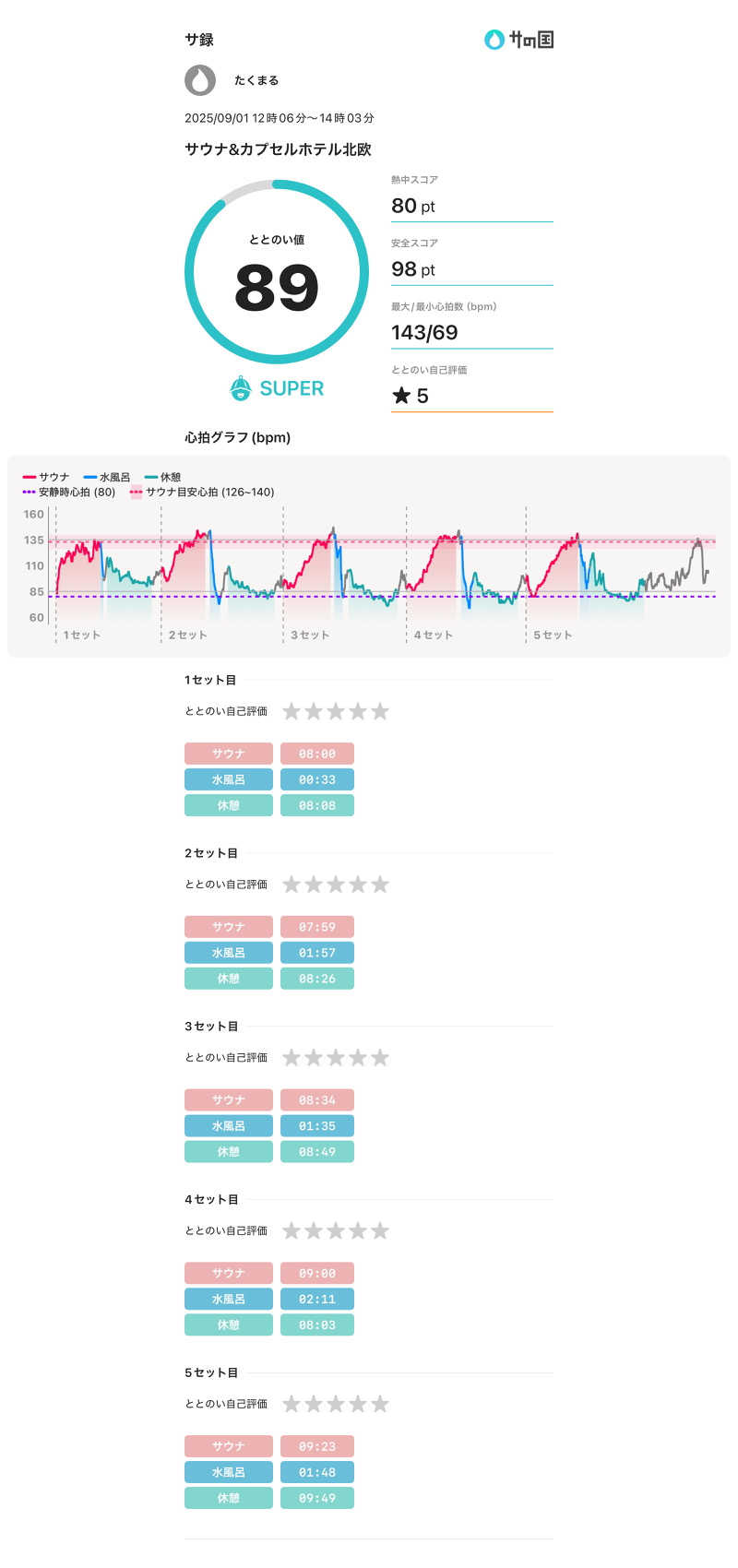Rate set 1 with the first star
Image resolution: width=738 pixels, height=1568 pixels.
point(292,711)
